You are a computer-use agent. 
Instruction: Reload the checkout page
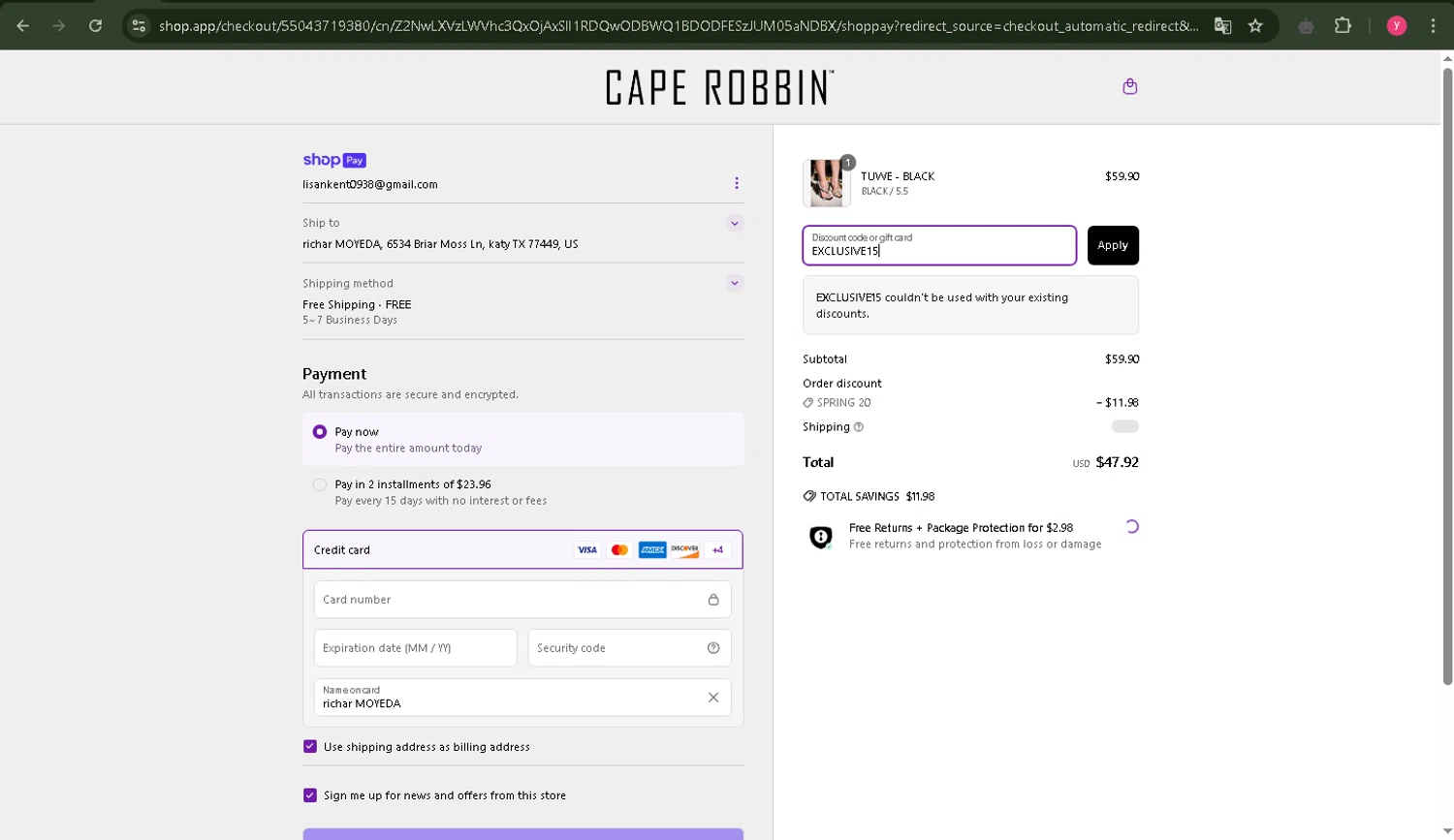[x=95, y=26]
